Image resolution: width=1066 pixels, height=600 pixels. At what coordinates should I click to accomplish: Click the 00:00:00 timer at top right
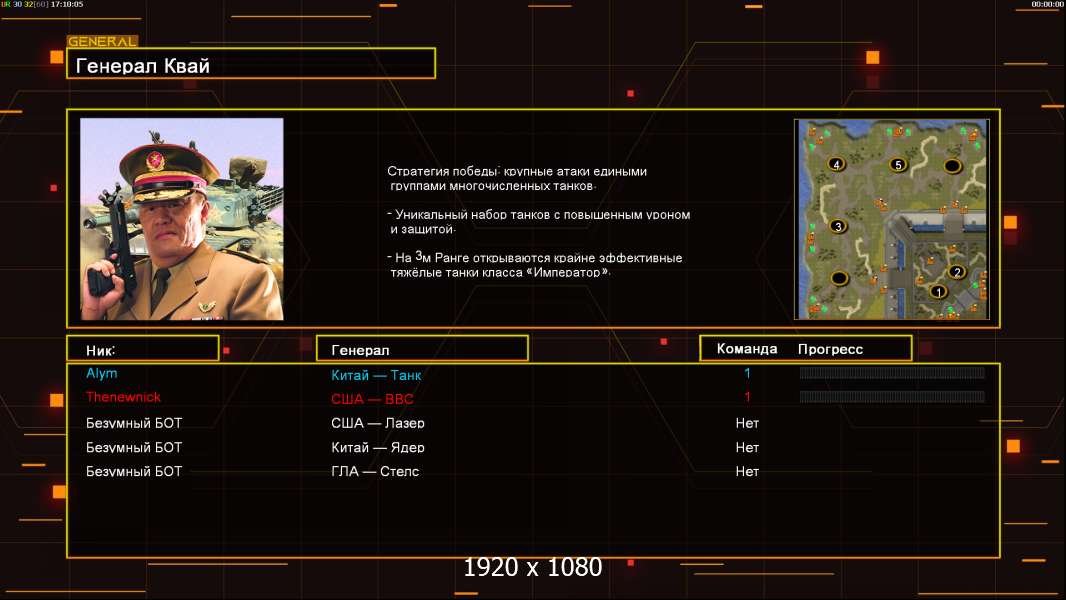[1047, 4]
